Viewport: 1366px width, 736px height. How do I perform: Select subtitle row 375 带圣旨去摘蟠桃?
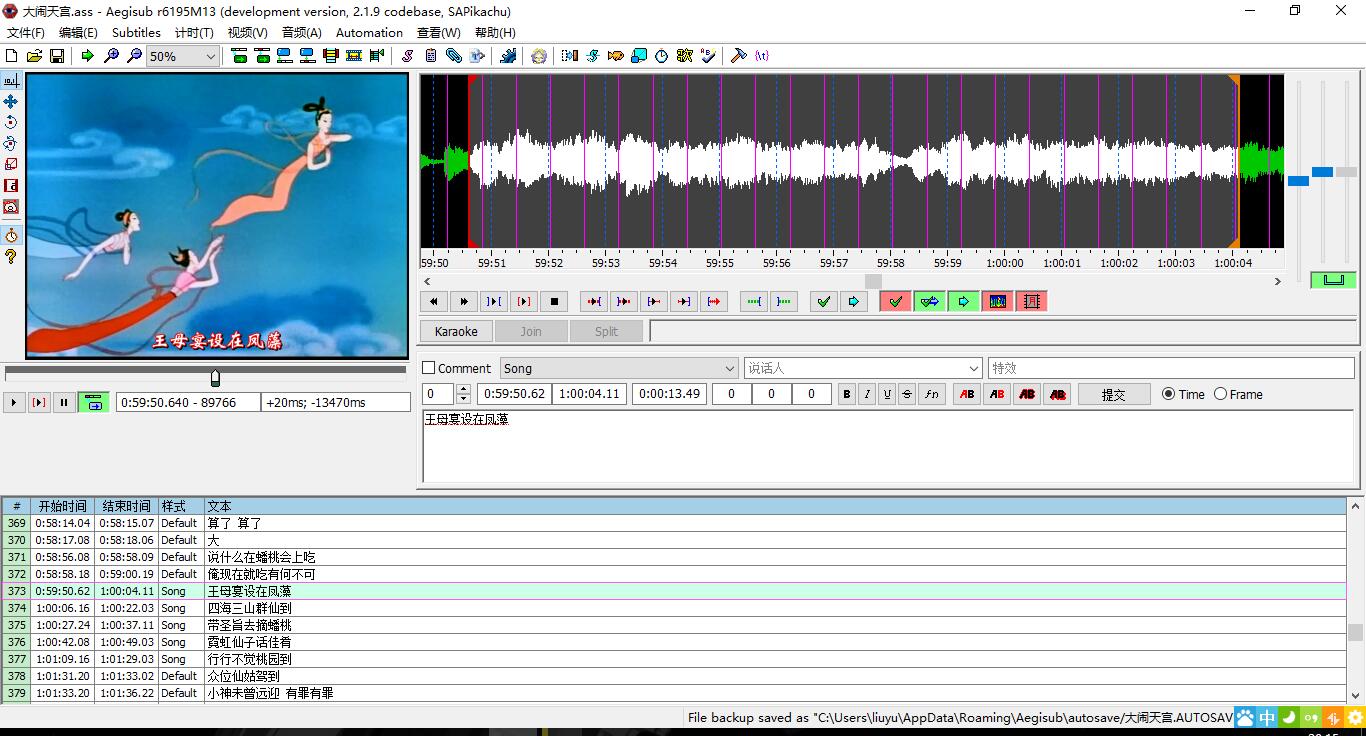674,625
